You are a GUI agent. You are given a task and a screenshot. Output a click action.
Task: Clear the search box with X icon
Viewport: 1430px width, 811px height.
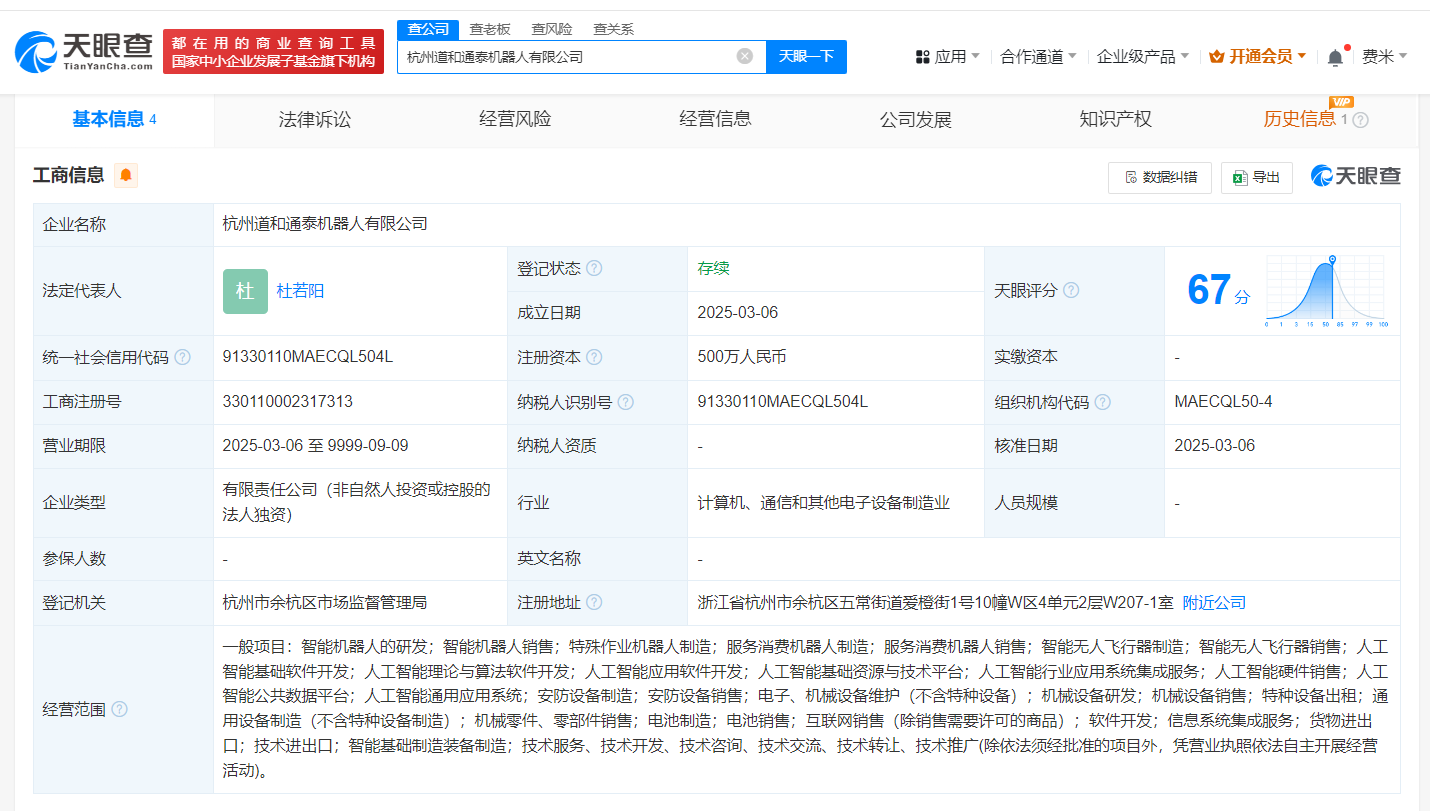(x=745, y=56)
